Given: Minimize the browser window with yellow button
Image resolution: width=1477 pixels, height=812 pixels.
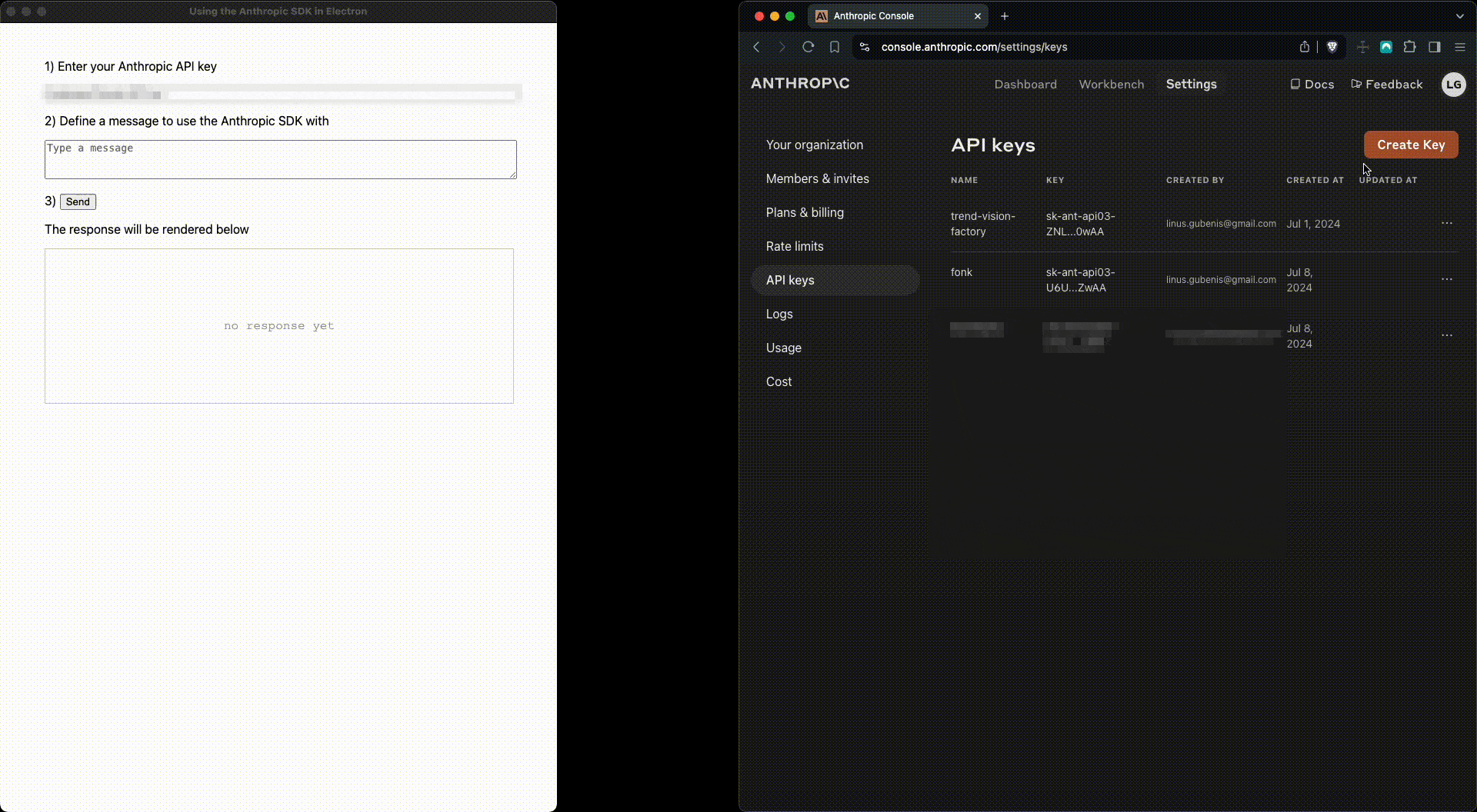Looking at the screenshot, I should pos(775,16).
